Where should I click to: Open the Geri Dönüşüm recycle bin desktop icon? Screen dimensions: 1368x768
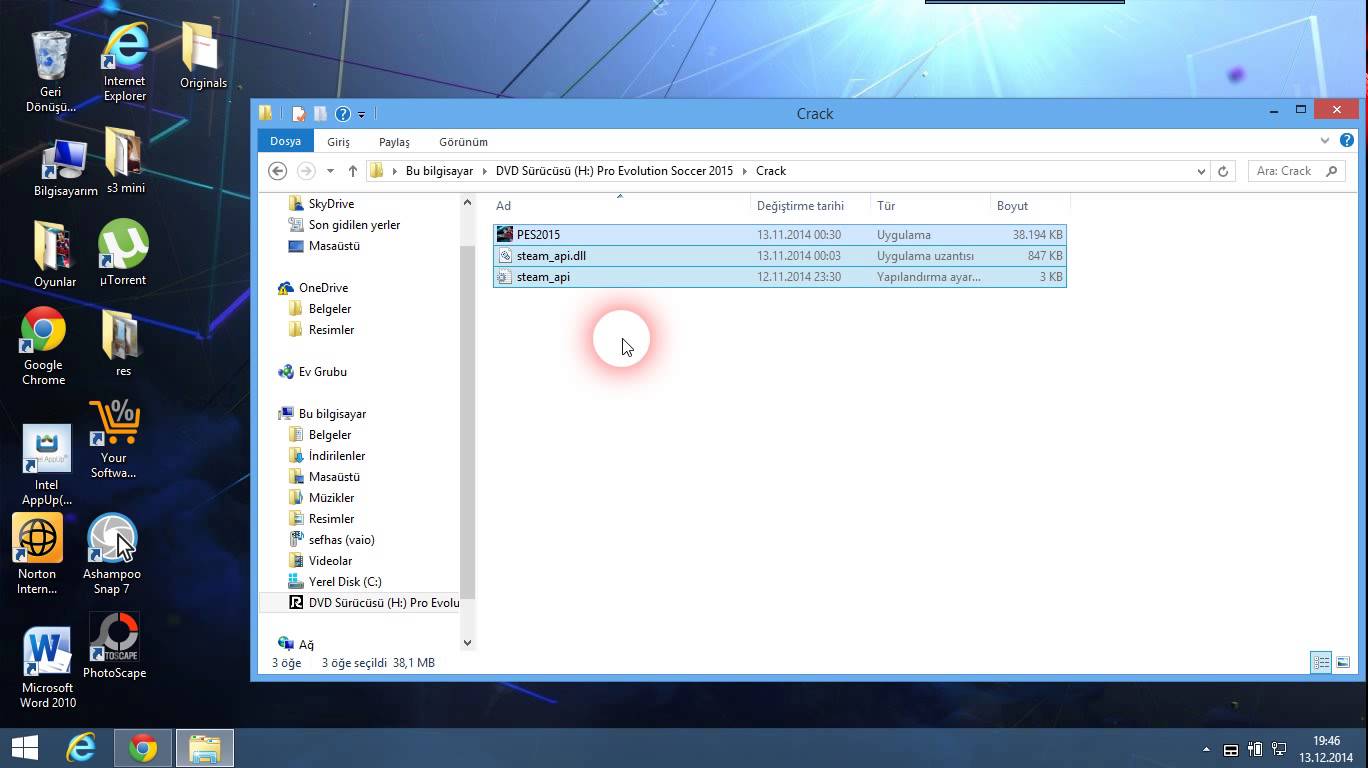coord(50,70)
